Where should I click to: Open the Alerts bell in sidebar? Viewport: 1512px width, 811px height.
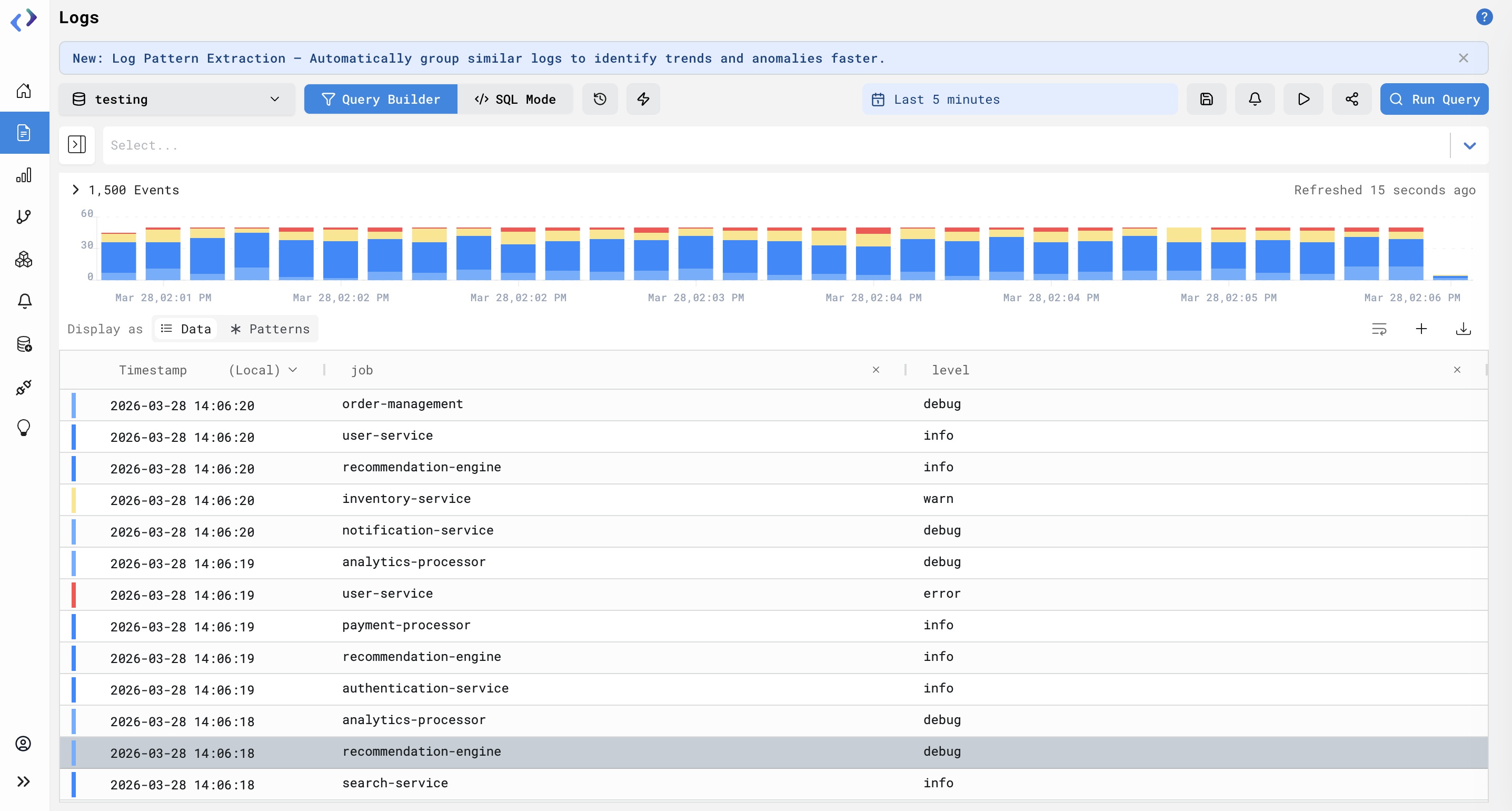[24, 301]
